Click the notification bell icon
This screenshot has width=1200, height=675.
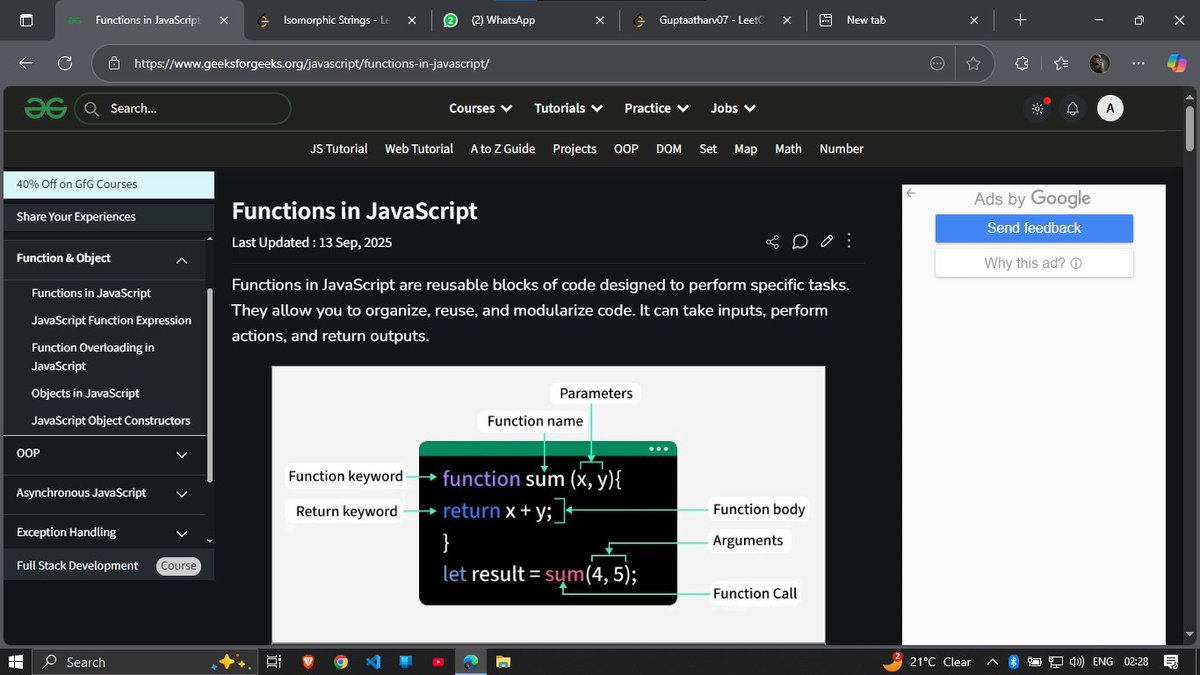pos(1072,108)
